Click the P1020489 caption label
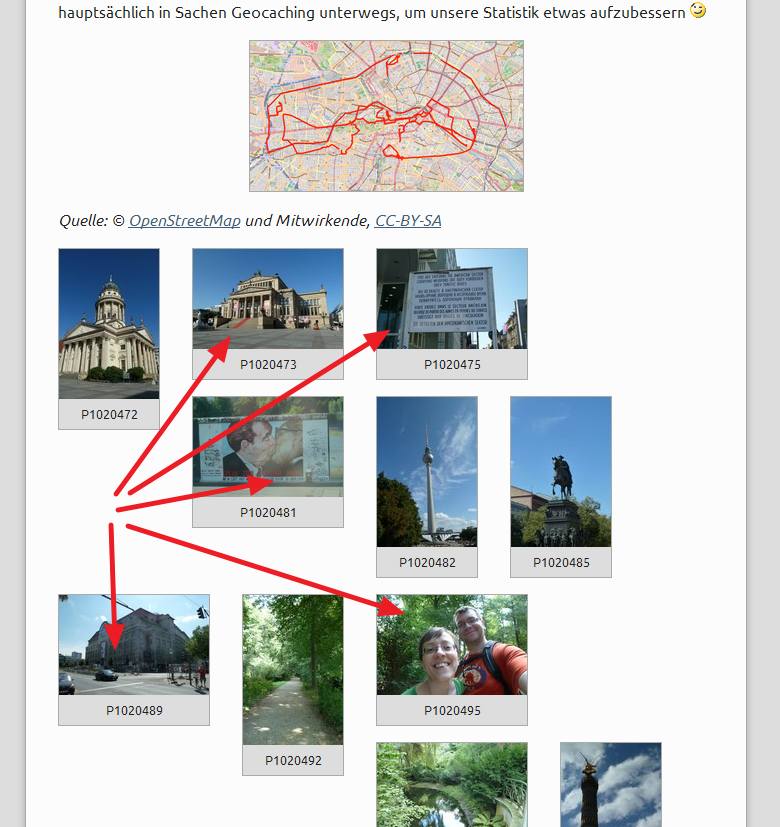Image resolution: width=780 pixels, height=827 pixels. [x=134, y=711]
